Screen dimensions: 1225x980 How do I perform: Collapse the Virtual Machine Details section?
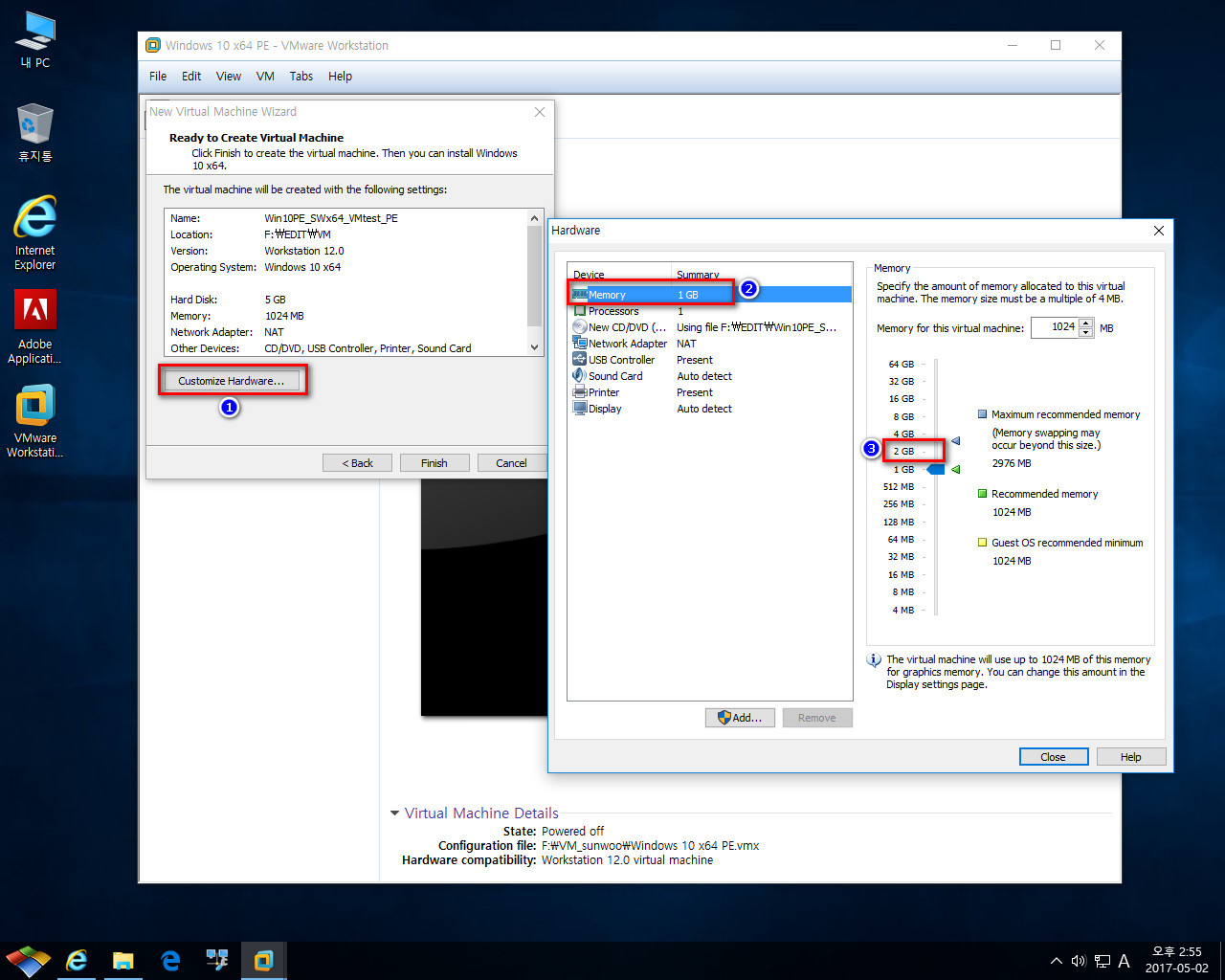394,813
